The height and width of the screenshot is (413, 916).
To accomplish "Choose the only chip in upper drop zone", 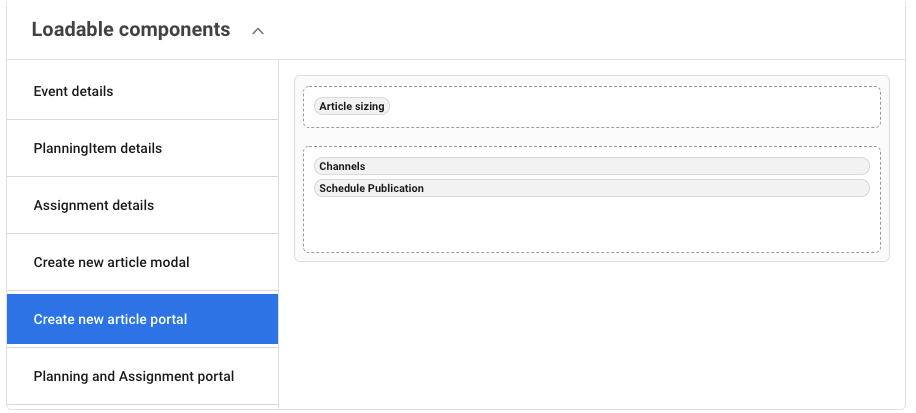I will [x=352, y=106].
